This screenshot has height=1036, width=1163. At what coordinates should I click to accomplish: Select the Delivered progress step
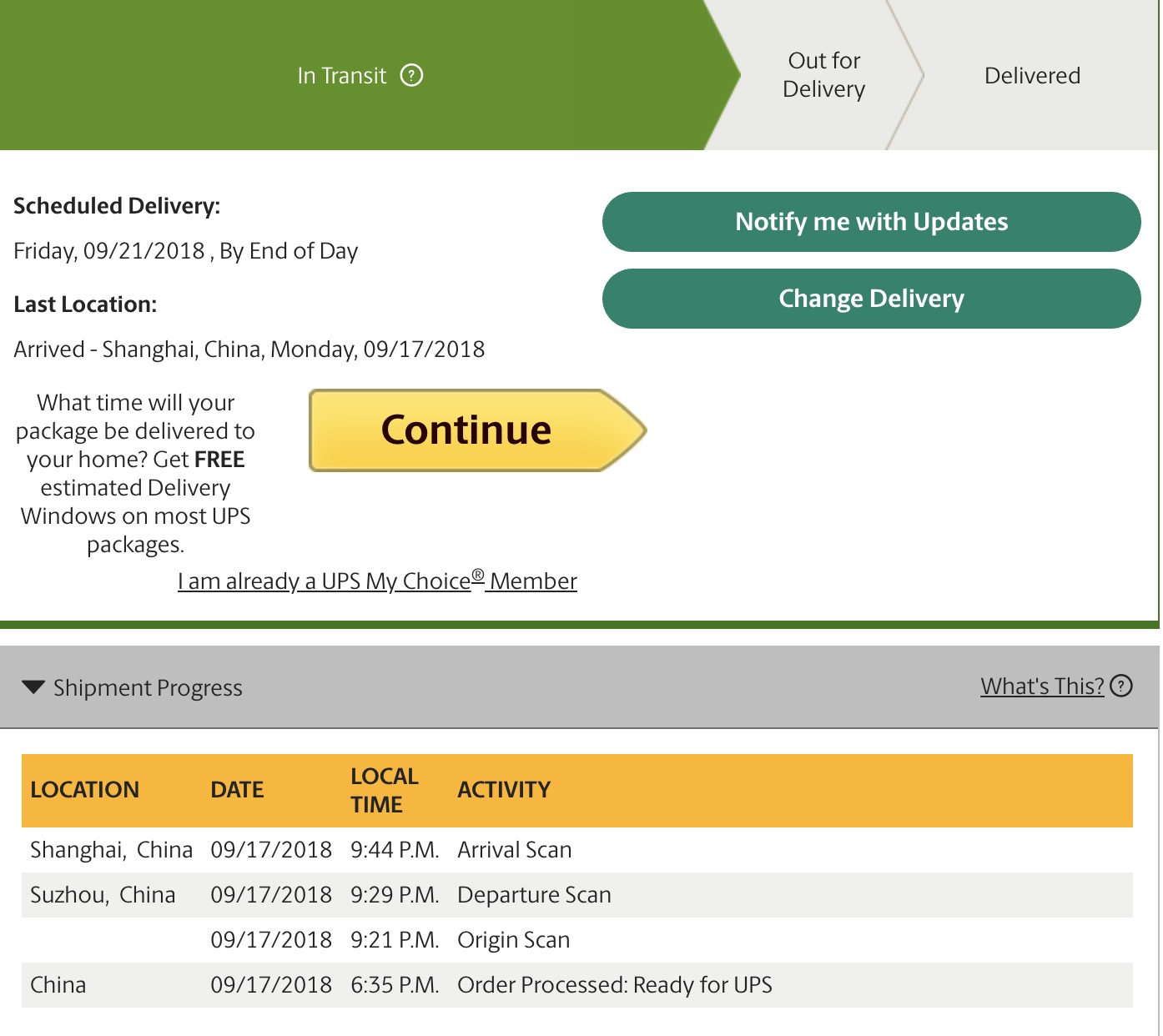pos(1032,75)
